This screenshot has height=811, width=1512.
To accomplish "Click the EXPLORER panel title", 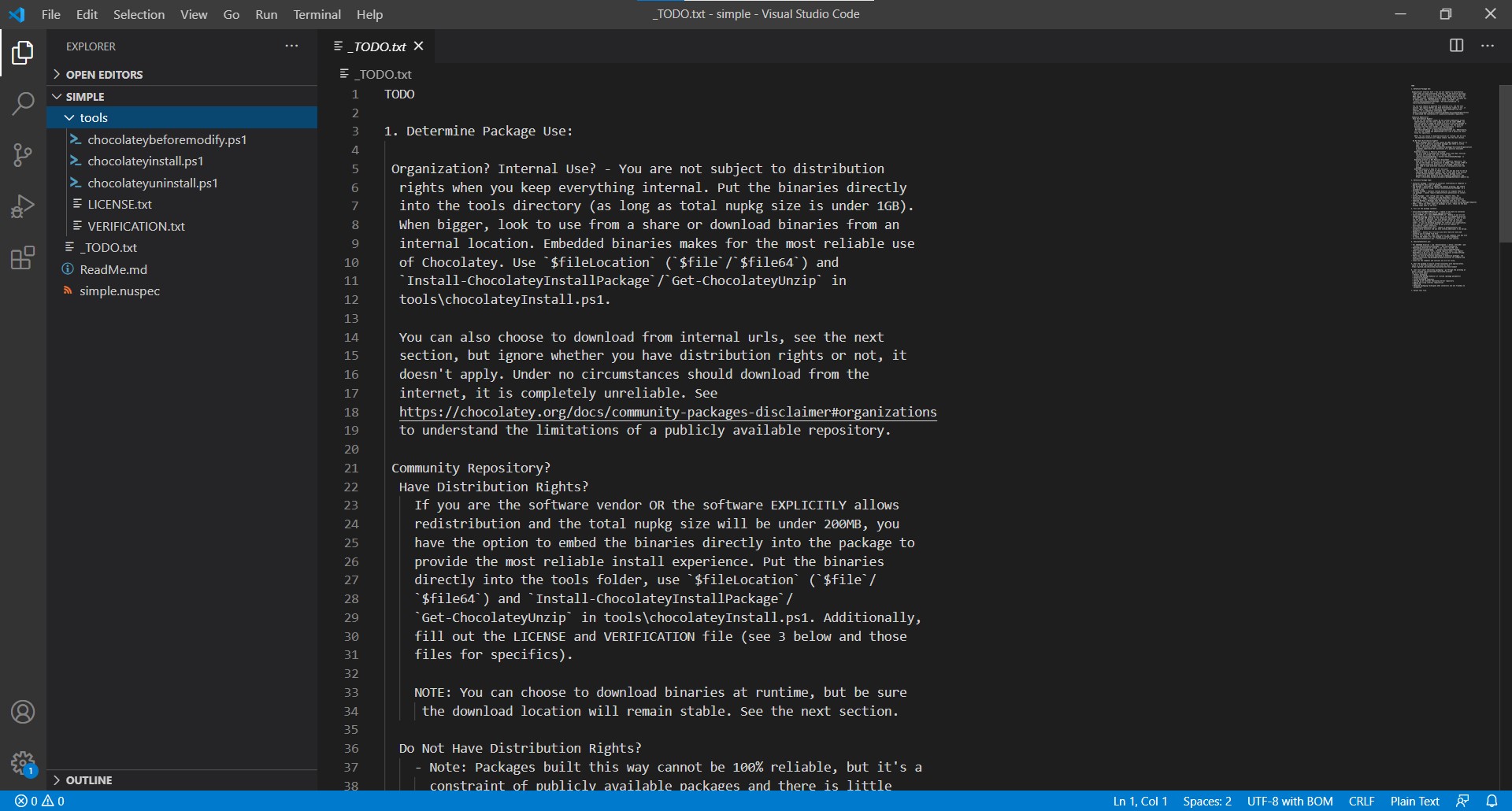I will pos(91,46).
